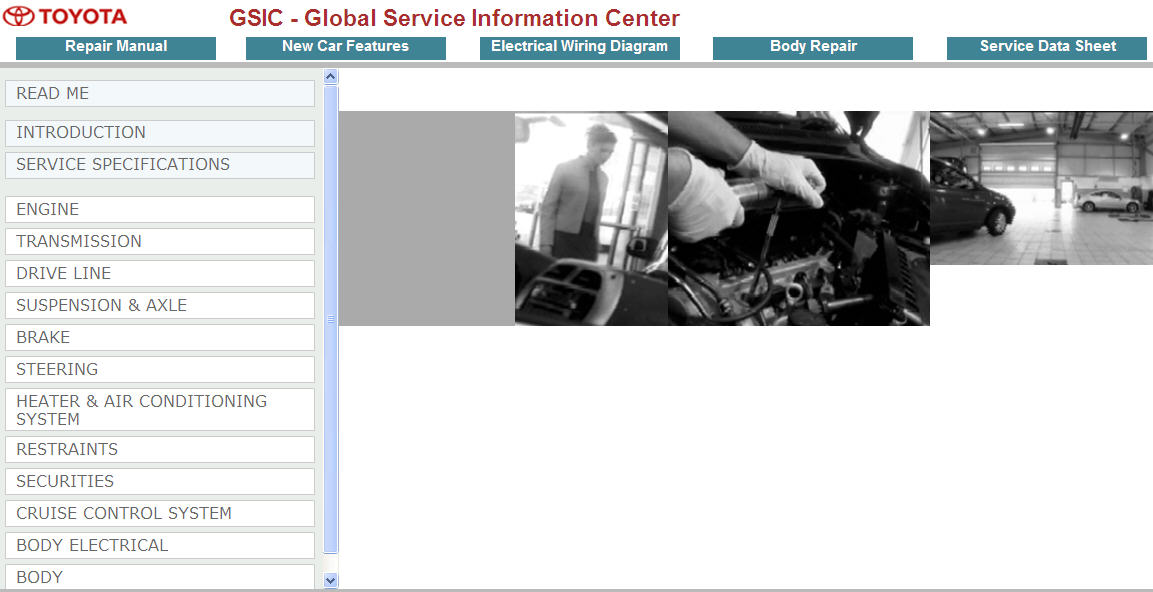1153x592 pixels.
Task: Click the engine repair photo
Action: [x=799, y=218]
